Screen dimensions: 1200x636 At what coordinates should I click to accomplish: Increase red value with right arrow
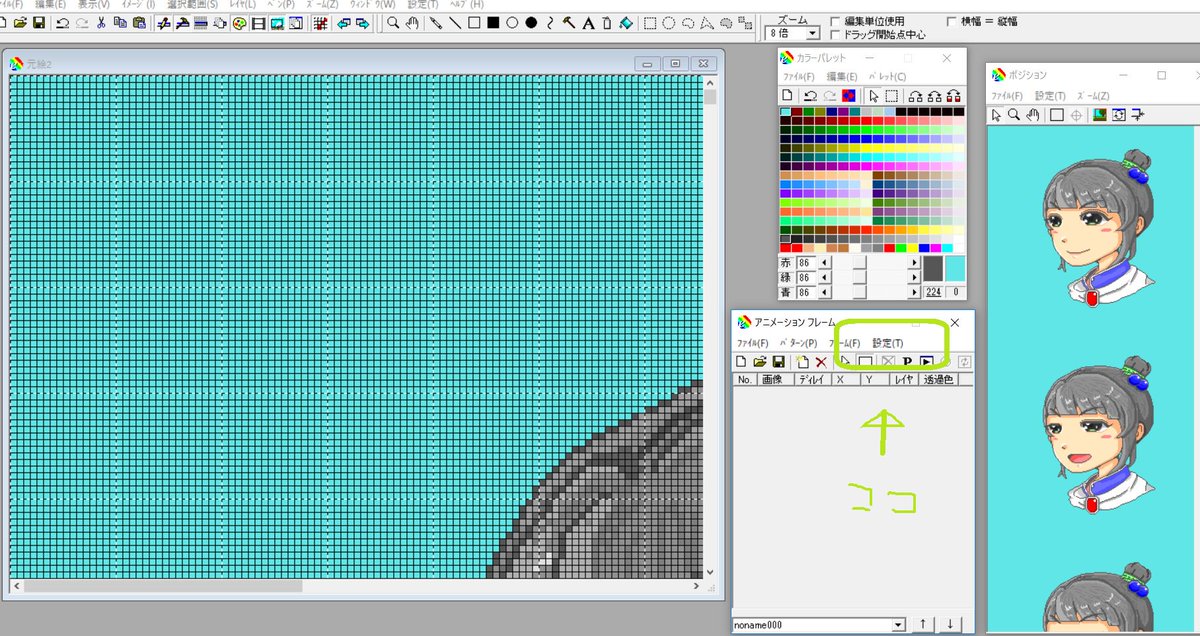point(913,263)
